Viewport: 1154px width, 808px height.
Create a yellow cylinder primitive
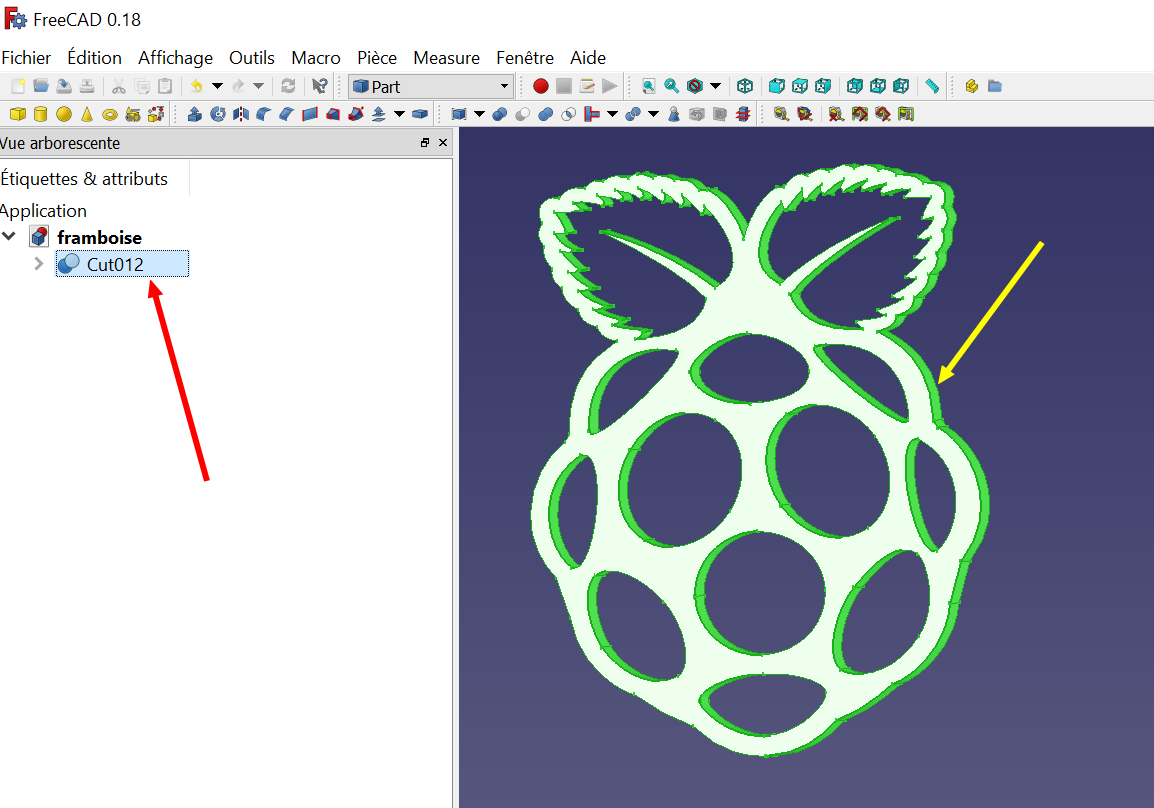(x=41, y=114)
